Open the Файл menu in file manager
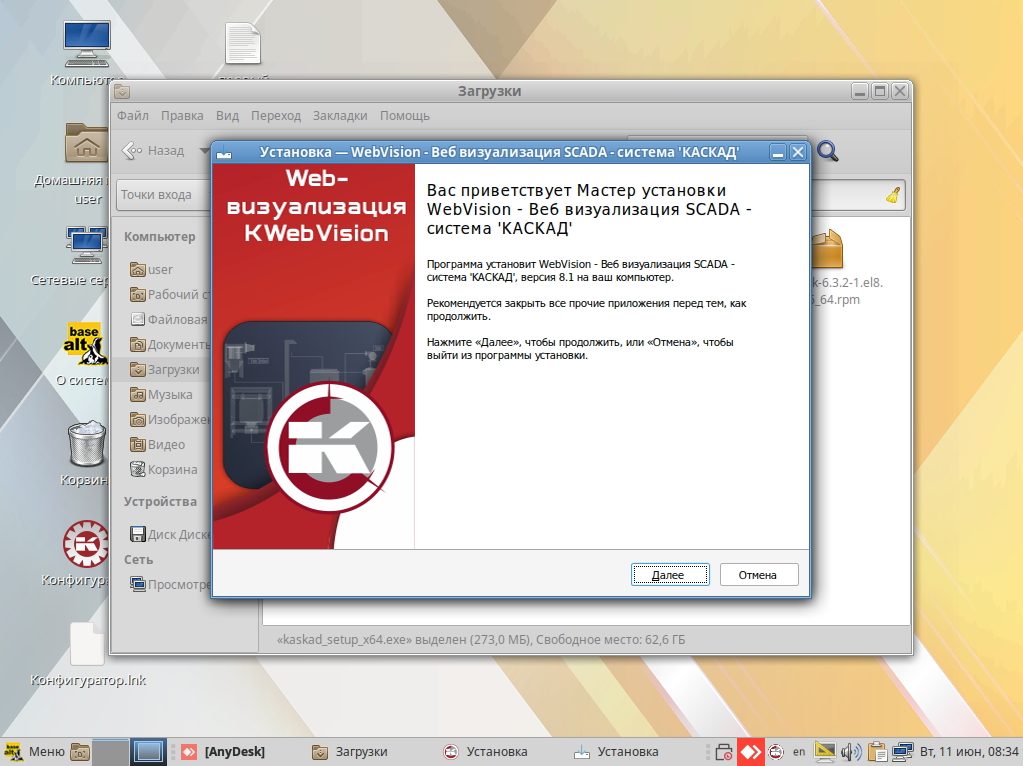The height and width of the screenshot is (766, 1023). (x=133, y=116)
